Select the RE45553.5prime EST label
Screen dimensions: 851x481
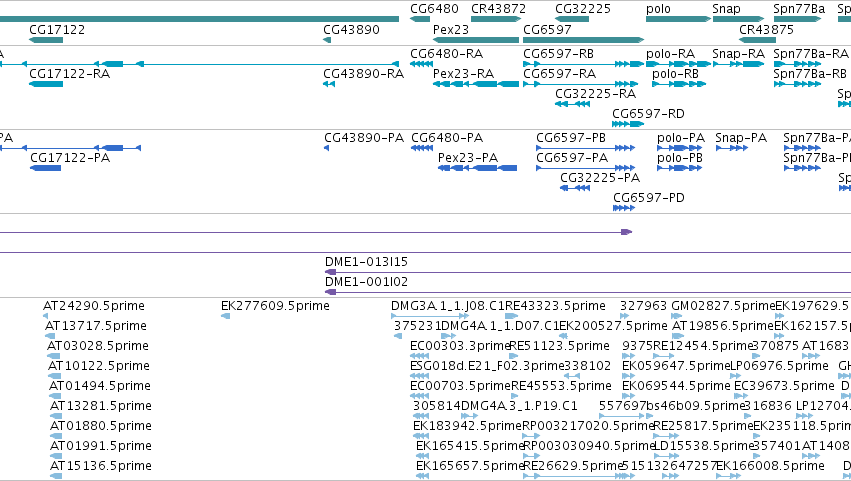(x=561, y=386)
